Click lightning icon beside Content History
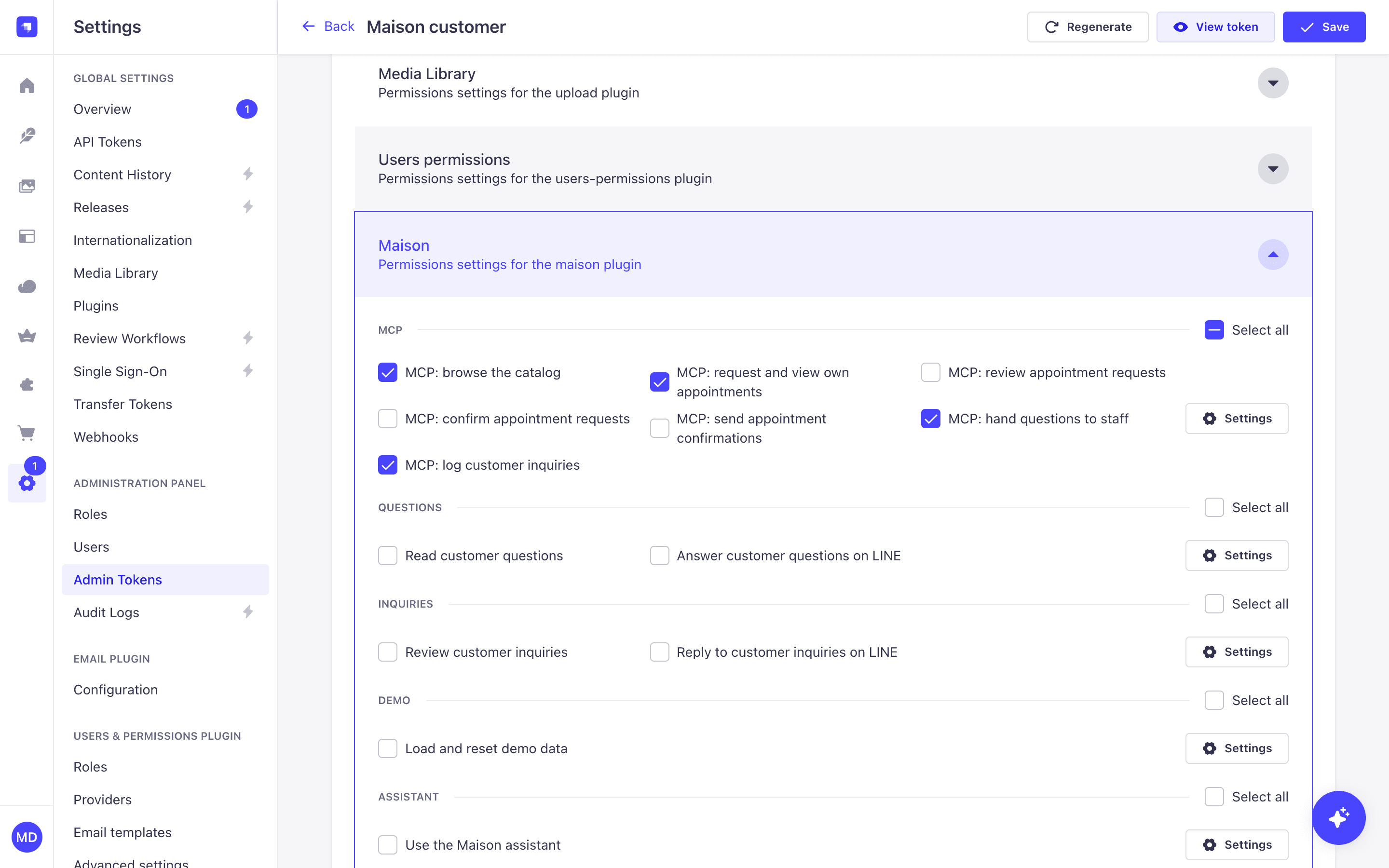Viewport: 1389px width, 868px height. point(248,174)
